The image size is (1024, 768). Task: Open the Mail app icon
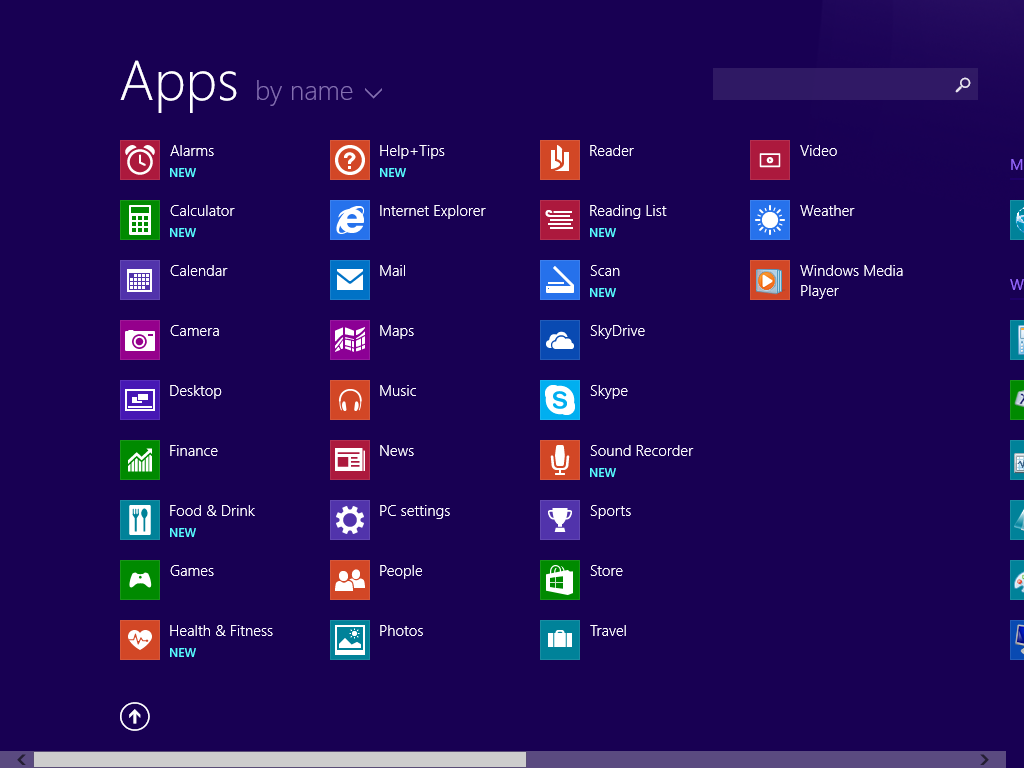(350, 280)
